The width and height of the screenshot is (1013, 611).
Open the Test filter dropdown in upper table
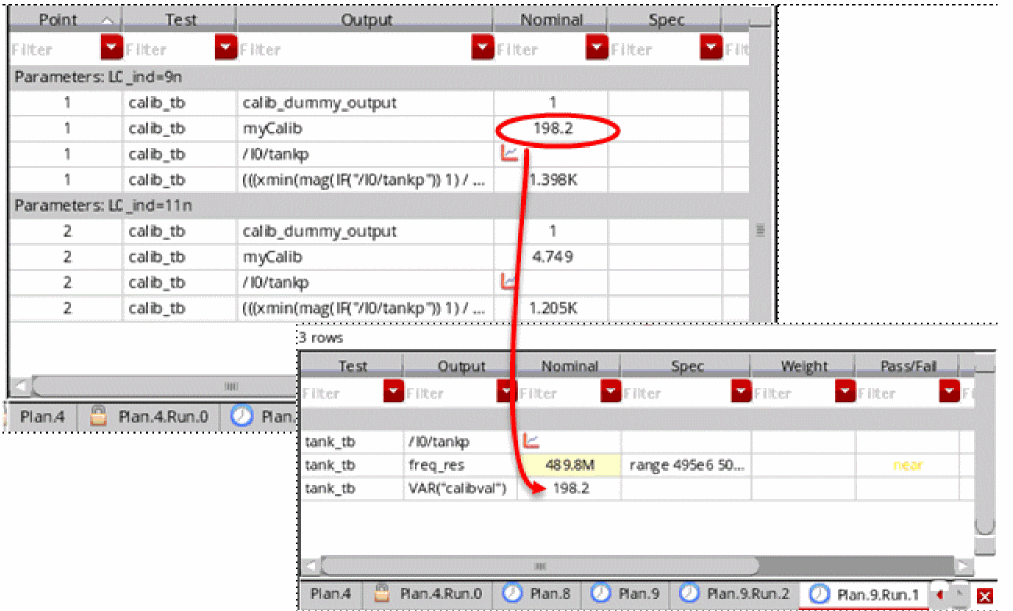(225, 47)
